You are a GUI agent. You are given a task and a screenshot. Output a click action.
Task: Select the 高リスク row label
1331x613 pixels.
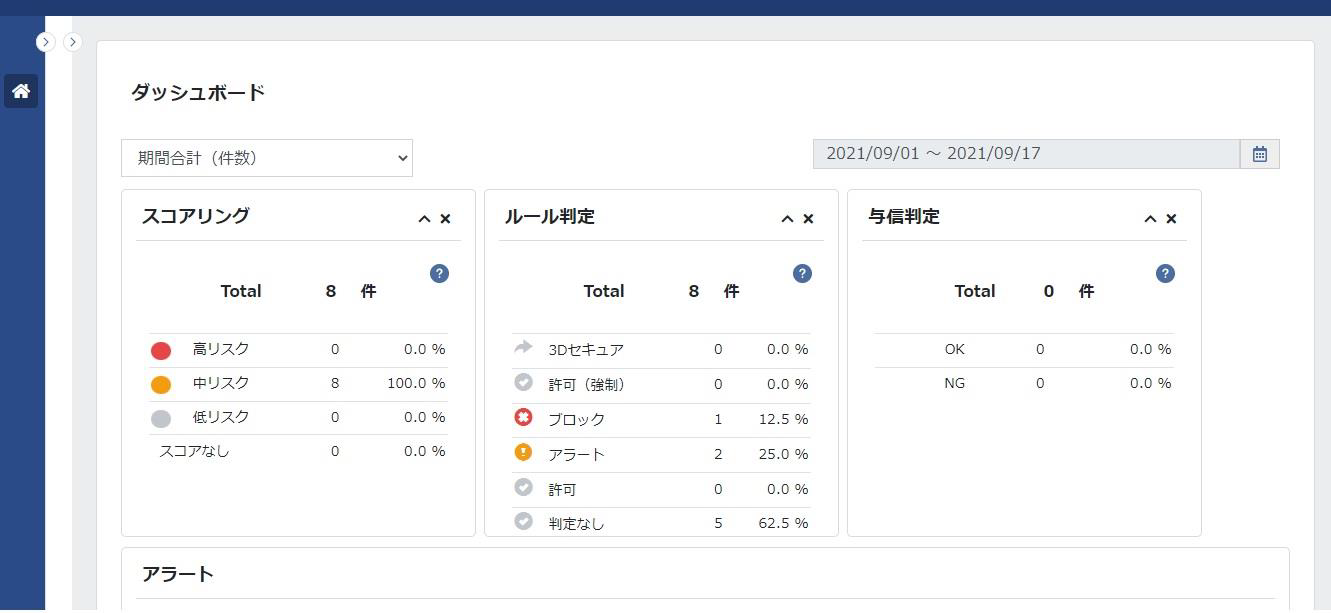point(221,349)
